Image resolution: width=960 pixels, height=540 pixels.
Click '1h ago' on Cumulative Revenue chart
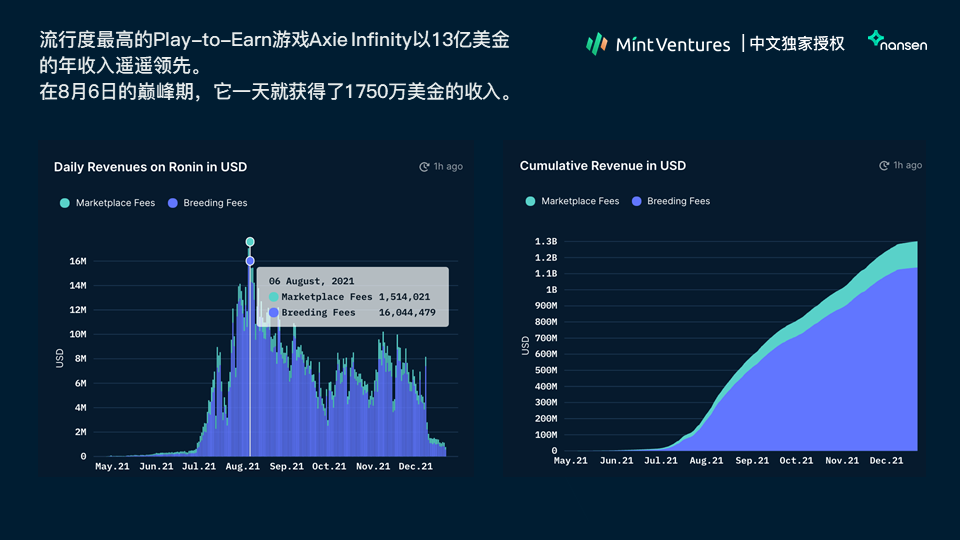coord(908,165)
